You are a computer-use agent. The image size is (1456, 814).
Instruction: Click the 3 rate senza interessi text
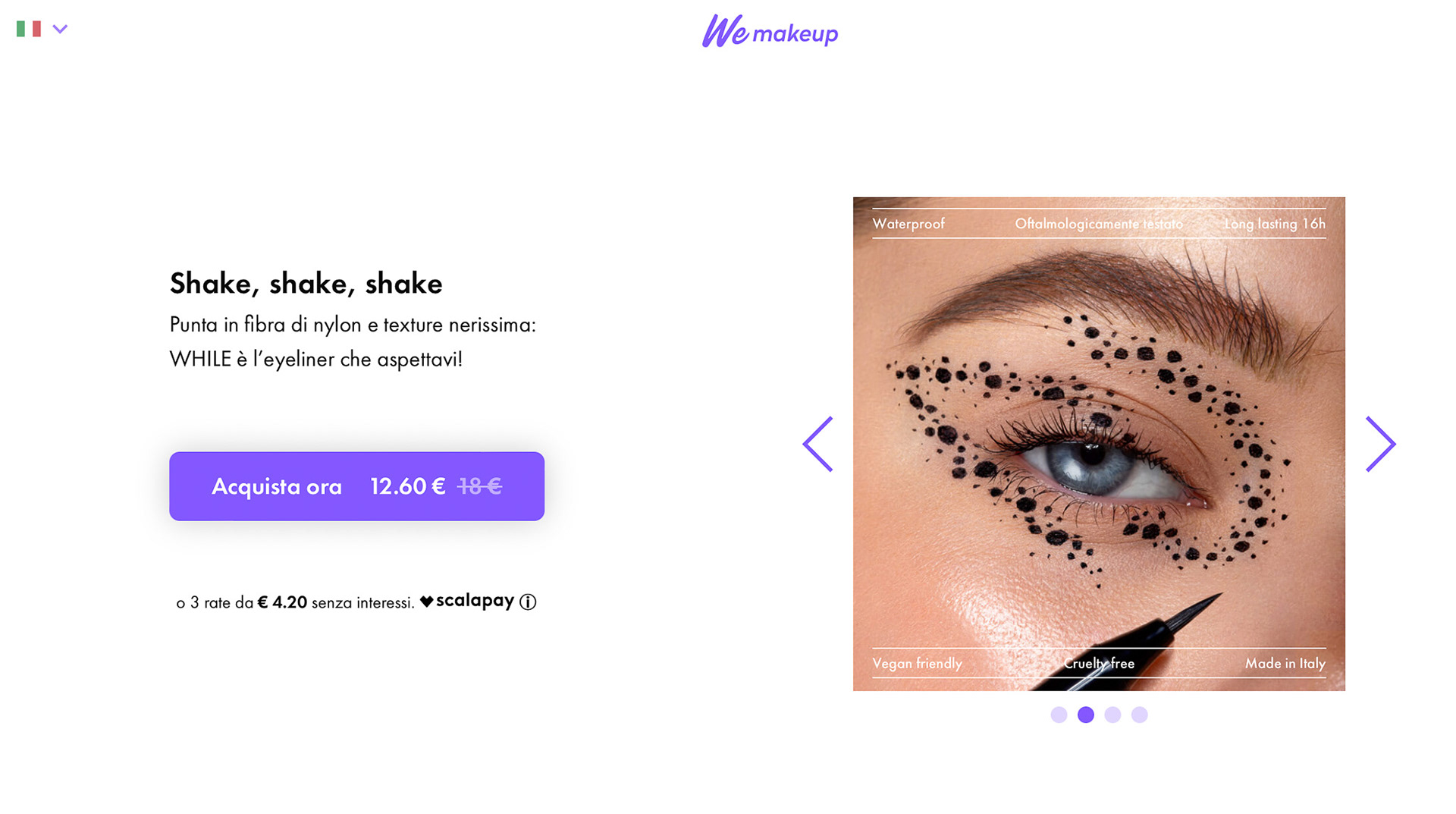[x=296, y=602]
